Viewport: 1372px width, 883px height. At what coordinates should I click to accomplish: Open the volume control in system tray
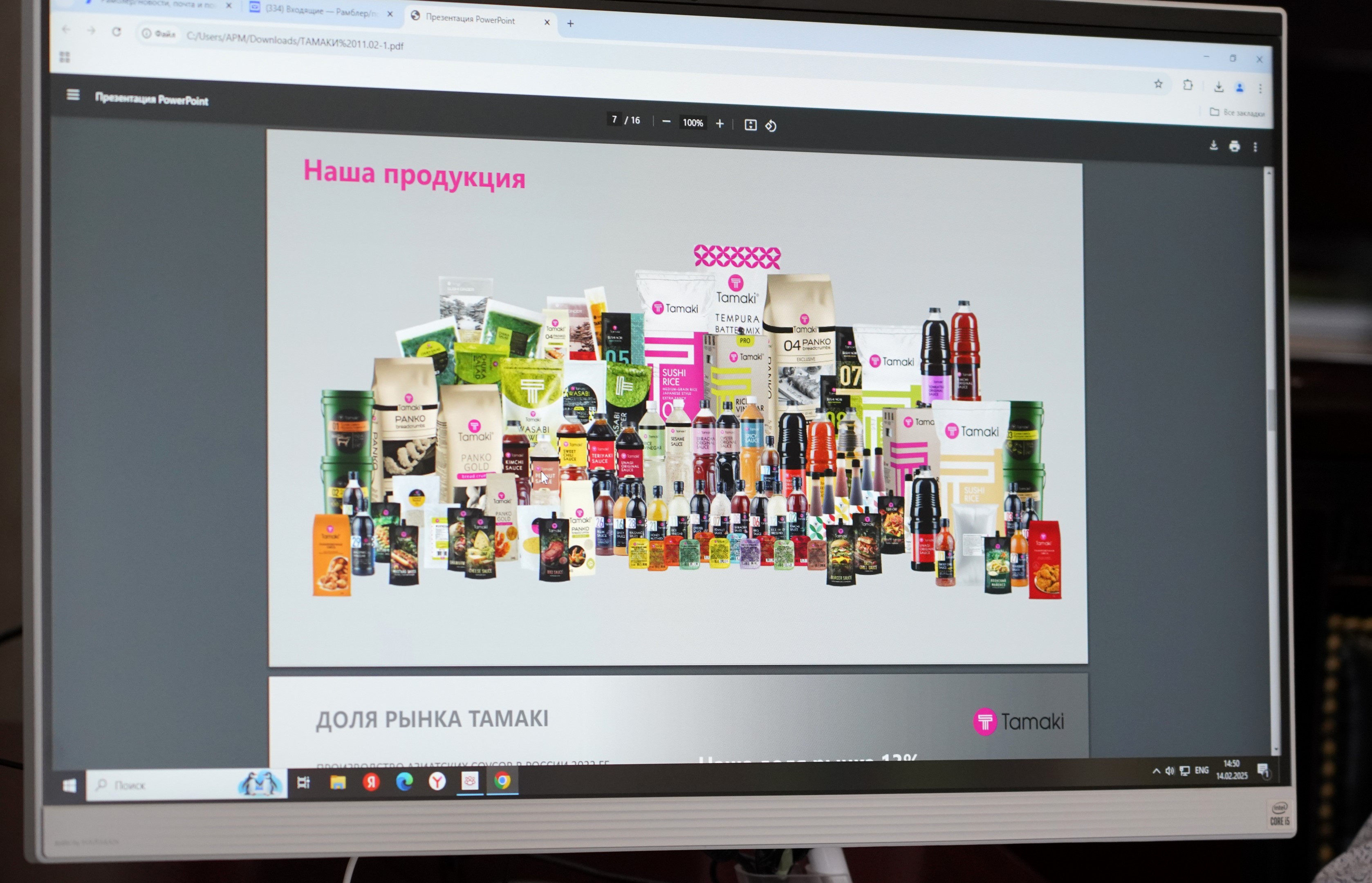(x=1170, y=771)
